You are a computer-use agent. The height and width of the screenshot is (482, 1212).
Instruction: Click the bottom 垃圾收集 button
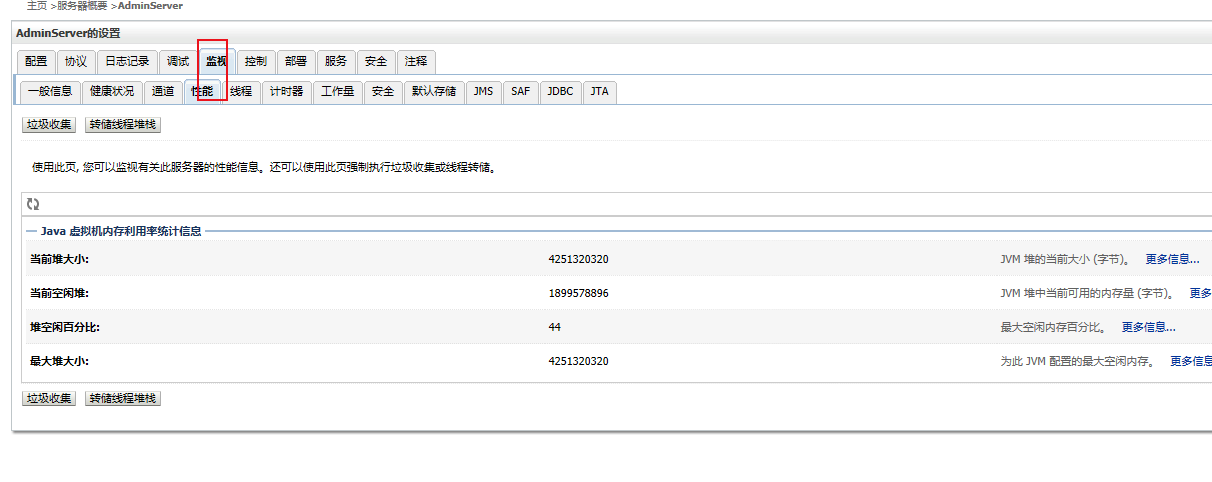point(49,398)
